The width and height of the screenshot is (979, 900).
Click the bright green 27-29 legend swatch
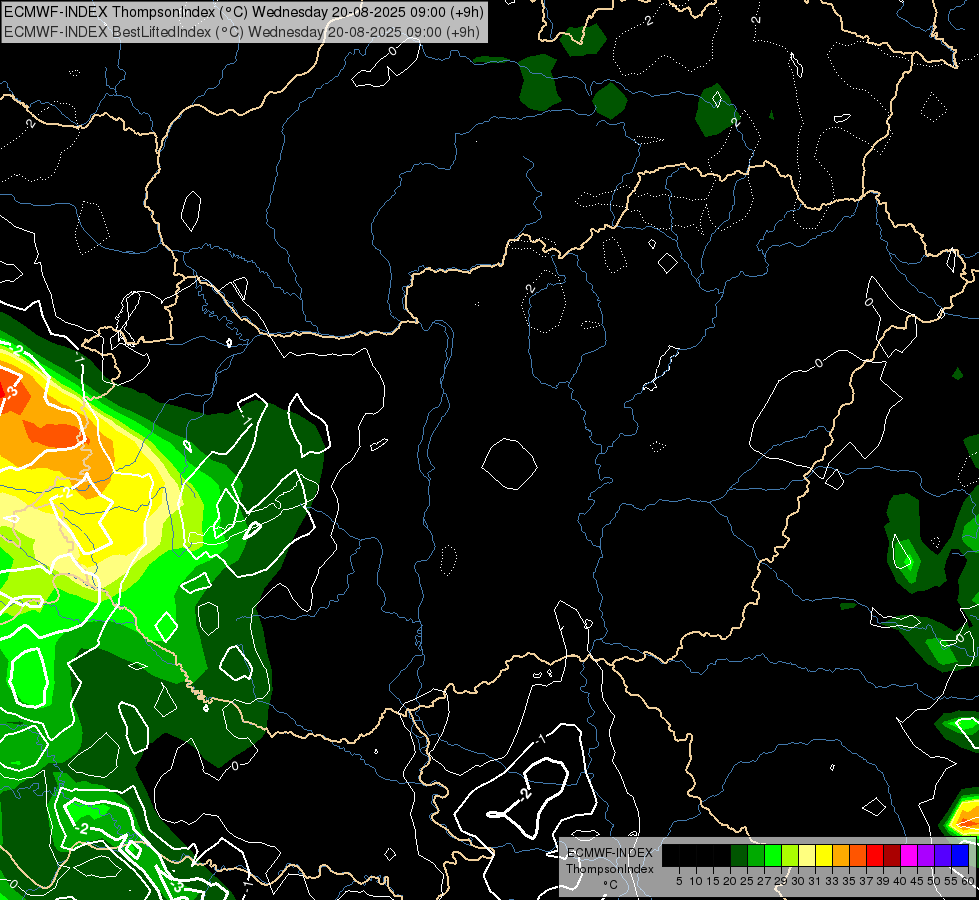tap(773, 855)
